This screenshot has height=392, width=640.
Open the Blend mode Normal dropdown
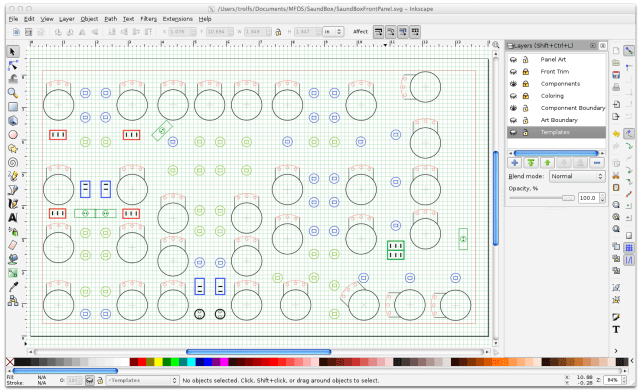576,176
